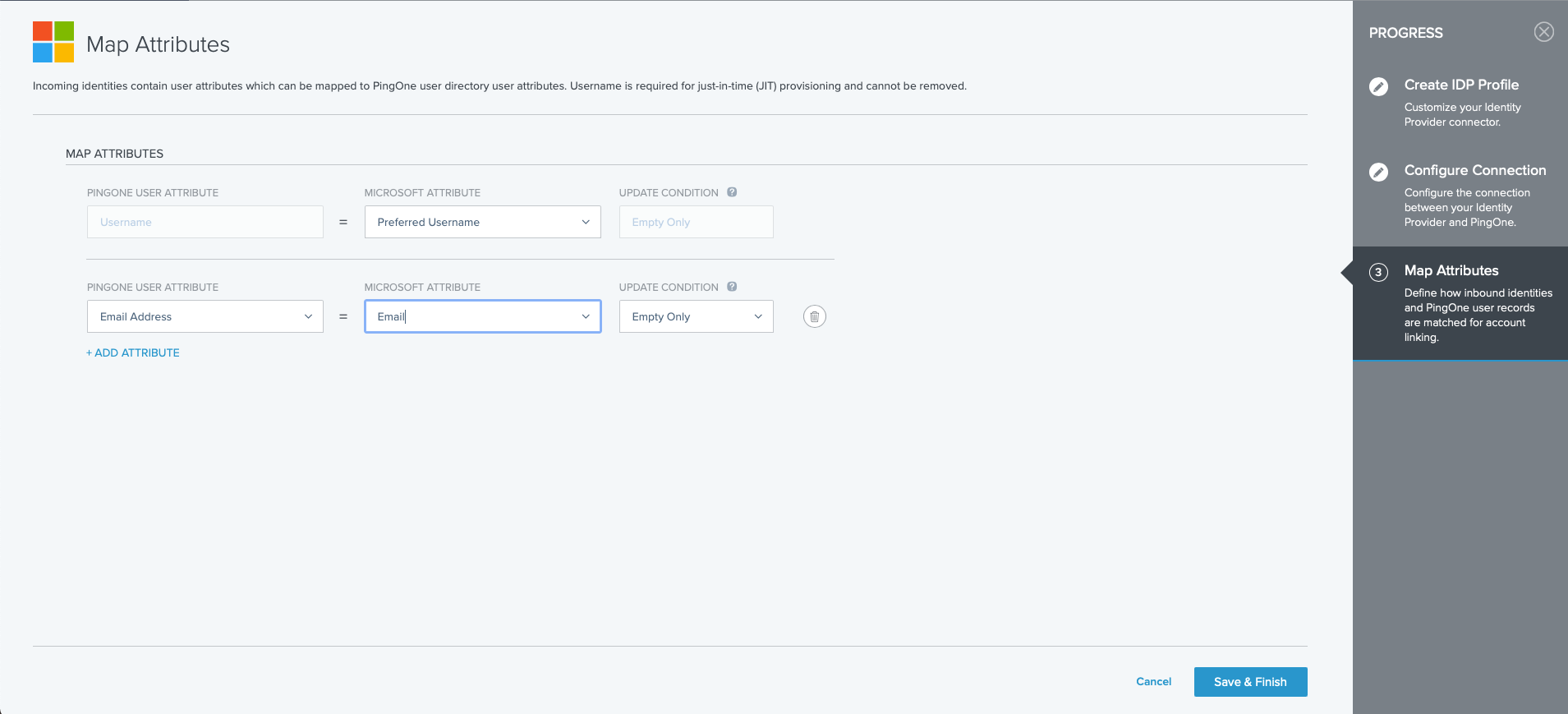1568x714 pixels.
Task: Click the pencil icon for Create IDP Profile
Action: coord(1378,86)
